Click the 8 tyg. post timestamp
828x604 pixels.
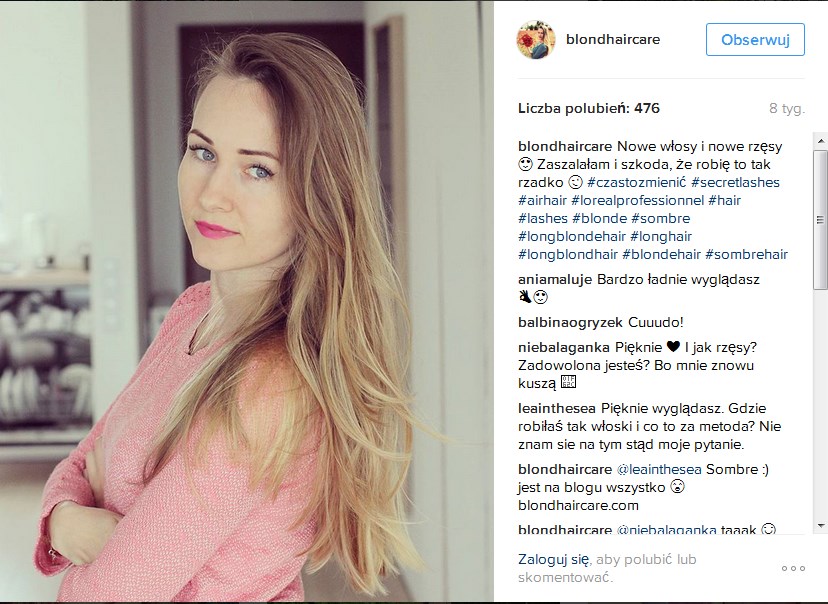click(787, 108)
